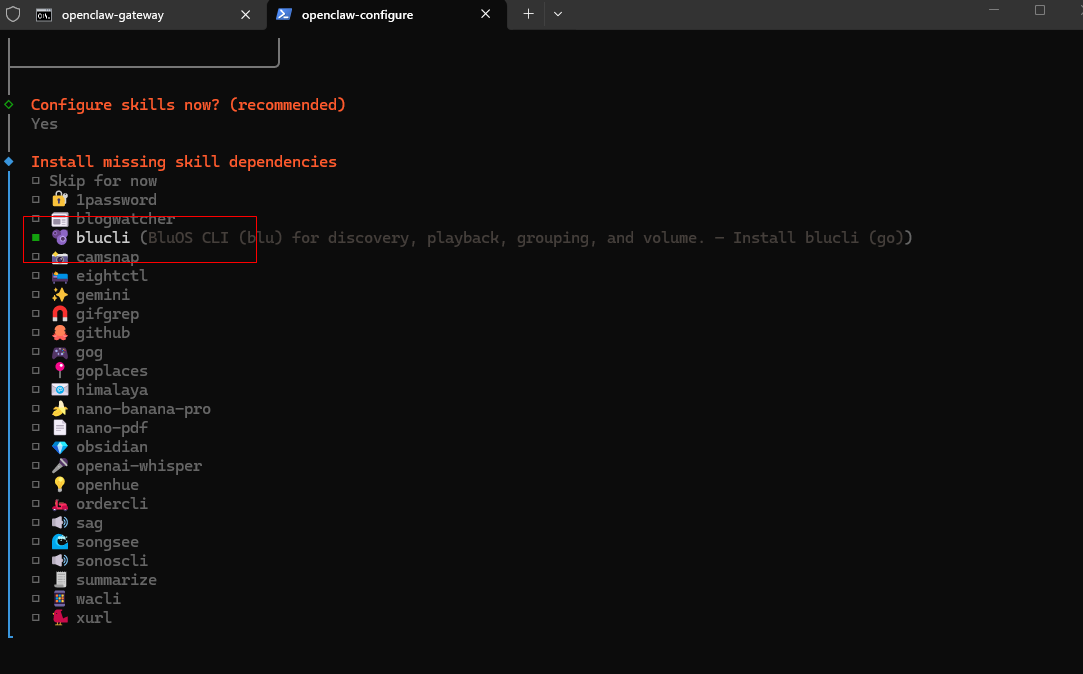The width and height of the screenshot is (1083, 674).
Task: Tick the gifgrep checkbox
Action: click(35, 314)
